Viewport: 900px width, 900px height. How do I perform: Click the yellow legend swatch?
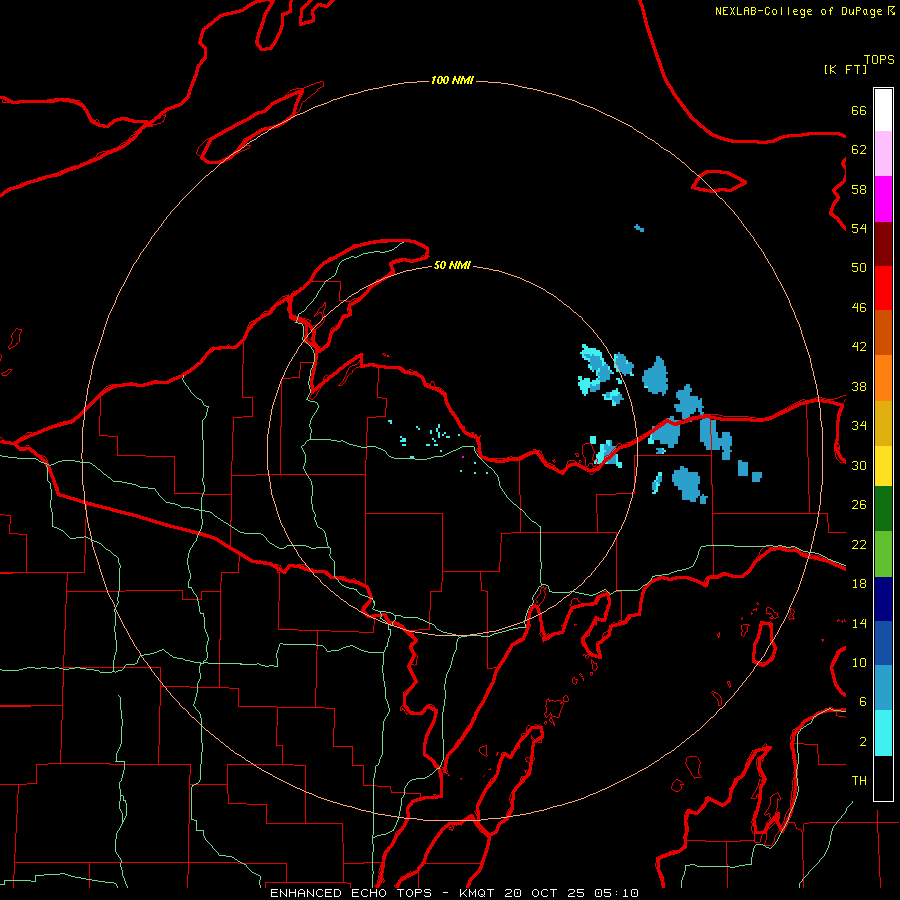coord(883,466)
